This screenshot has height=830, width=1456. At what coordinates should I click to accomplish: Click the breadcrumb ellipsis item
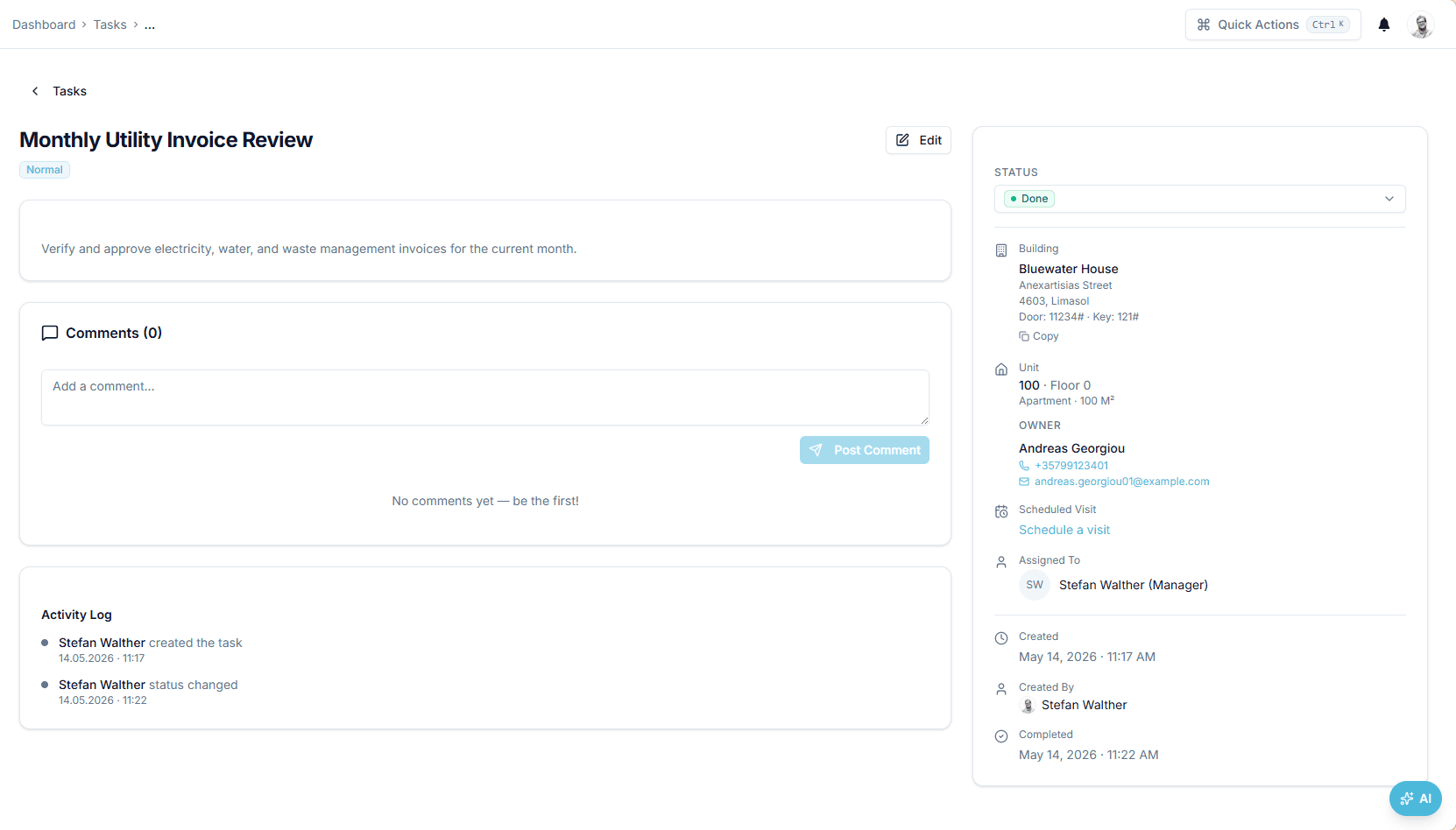(150, 25)
